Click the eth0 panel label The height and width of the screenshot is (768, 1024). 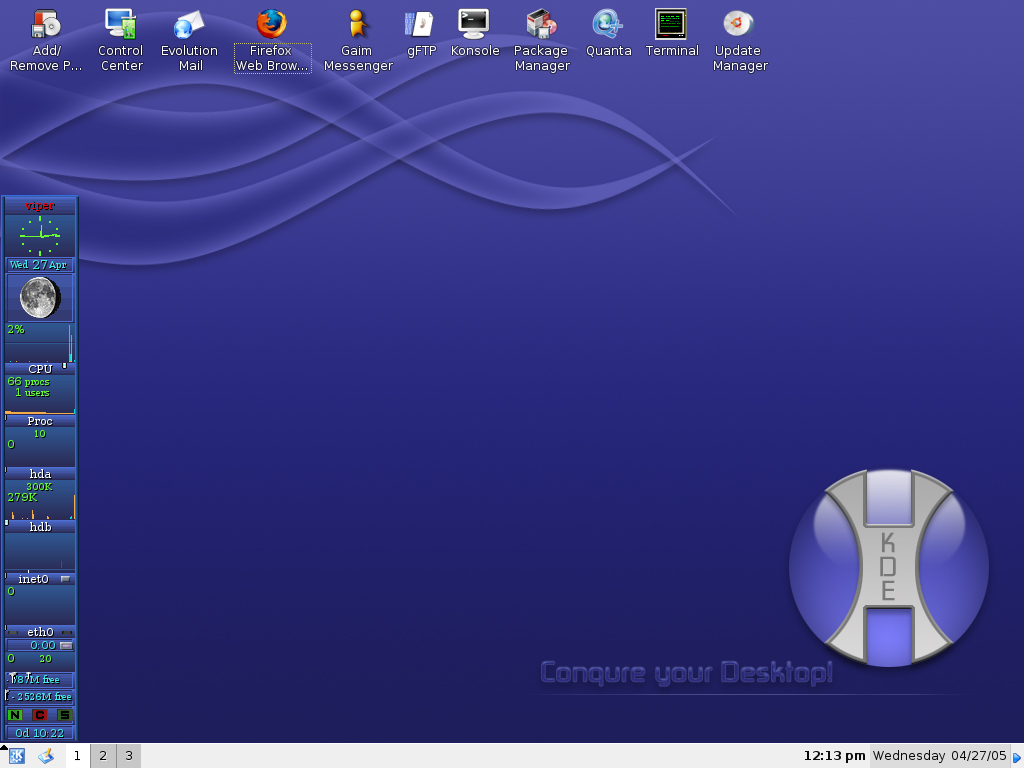pyautogui.click(x=40, y=632)
